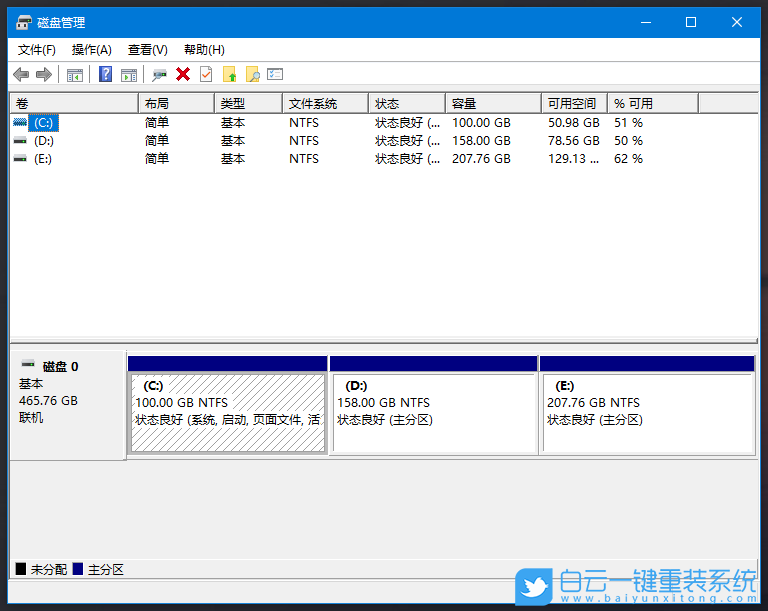Click the settings list icon at toolbar end

tap(275, 74)
